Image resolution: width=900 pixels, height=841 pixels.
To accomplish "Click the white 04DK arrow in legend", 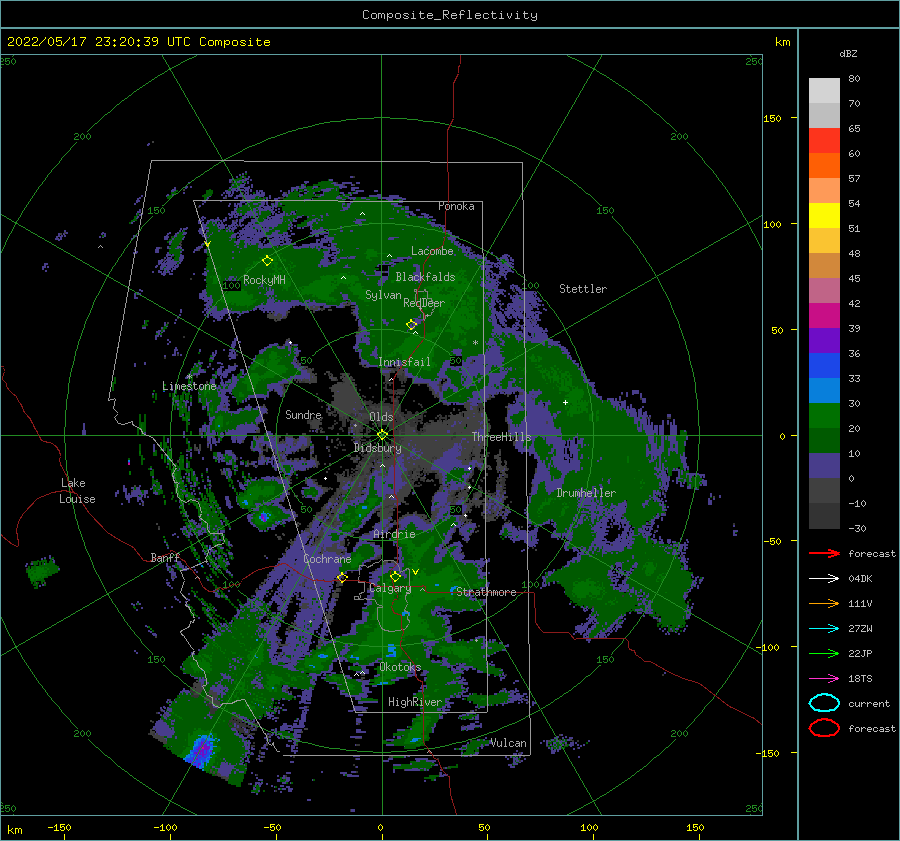I will click(824, 578).
